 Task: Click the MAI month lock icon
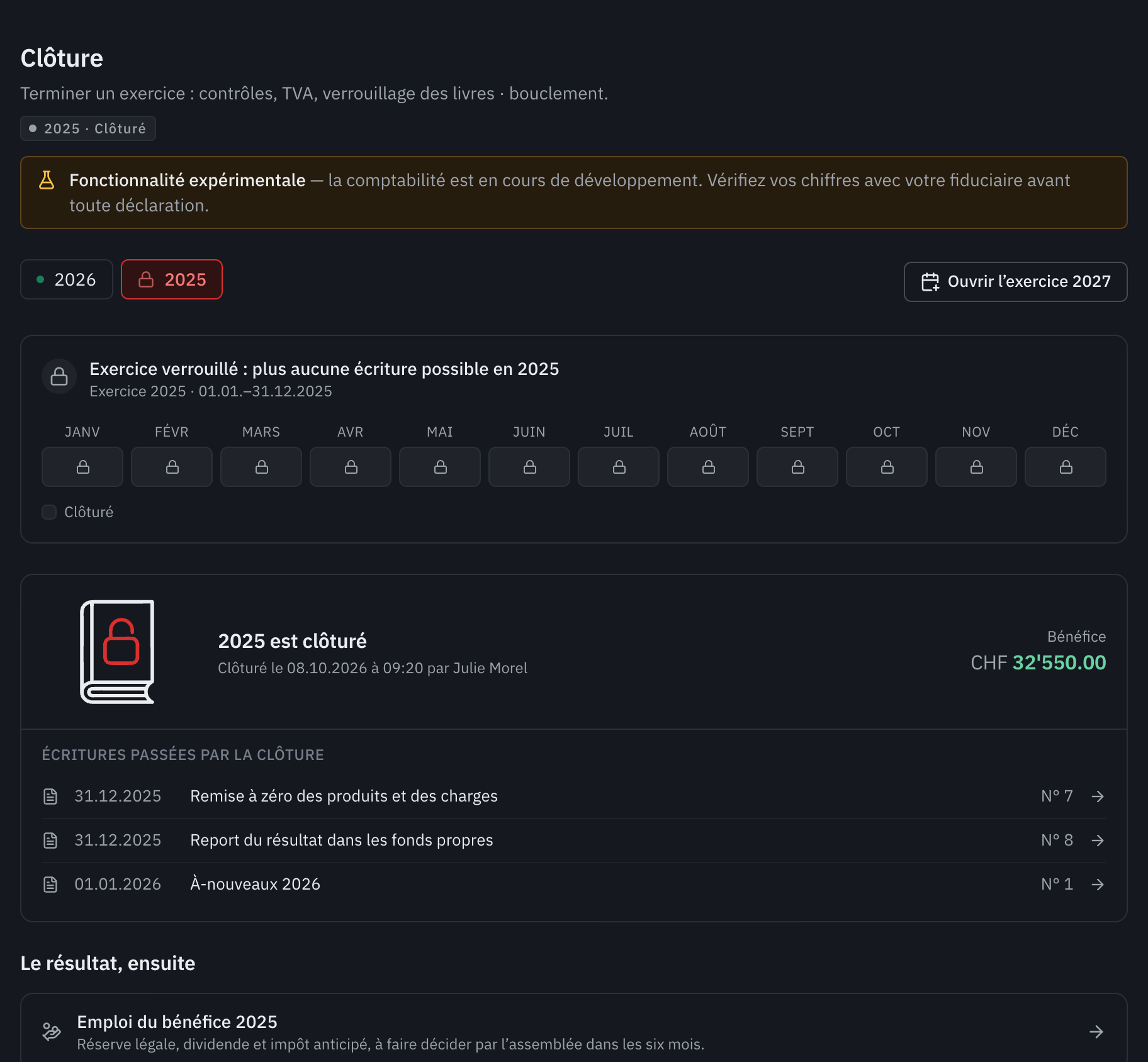(440, 467)
